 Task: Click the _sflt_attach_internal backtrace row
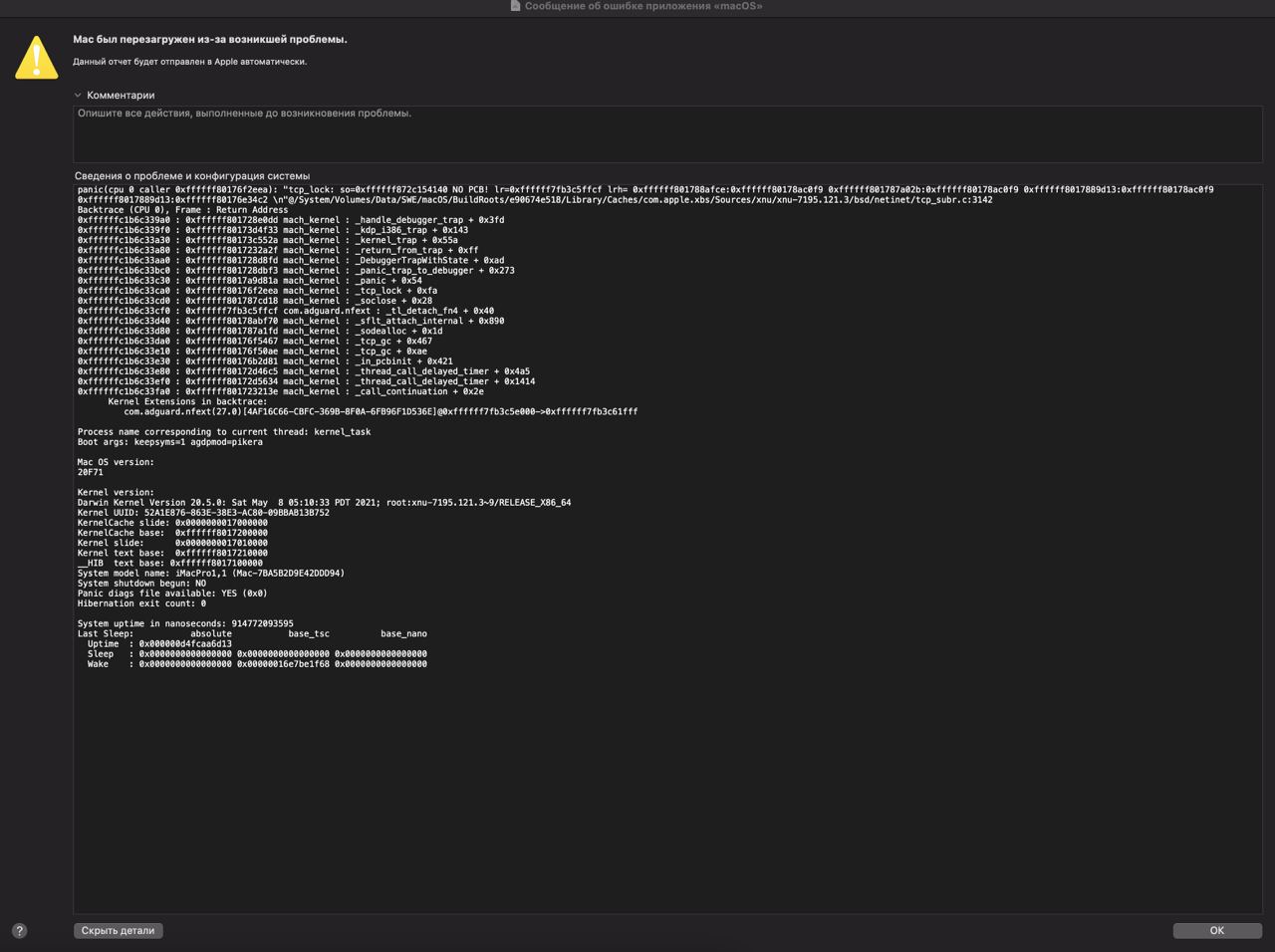point(291,321)
